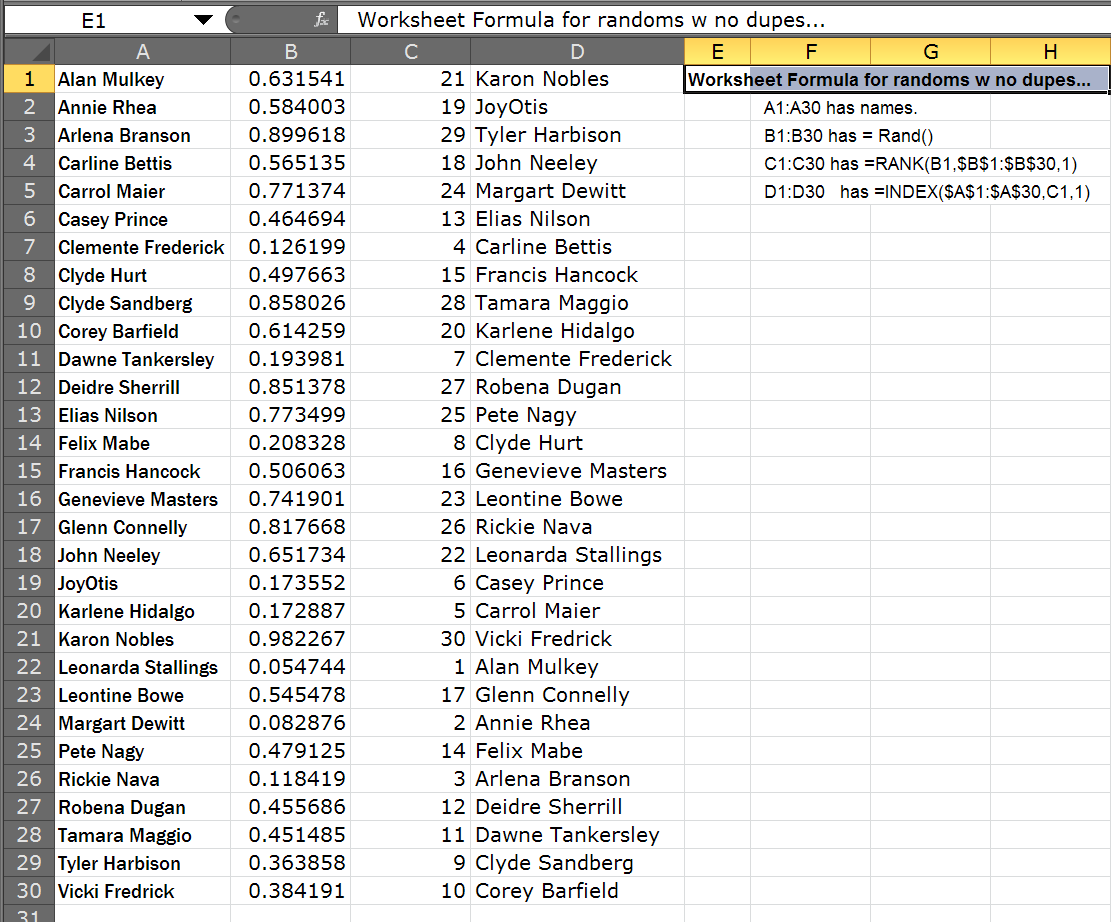Select column C header

410,52
